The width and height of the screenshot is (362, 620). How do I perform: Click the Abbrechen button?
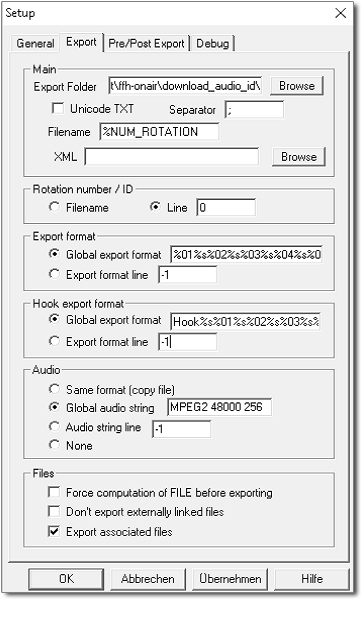point(148,579)
